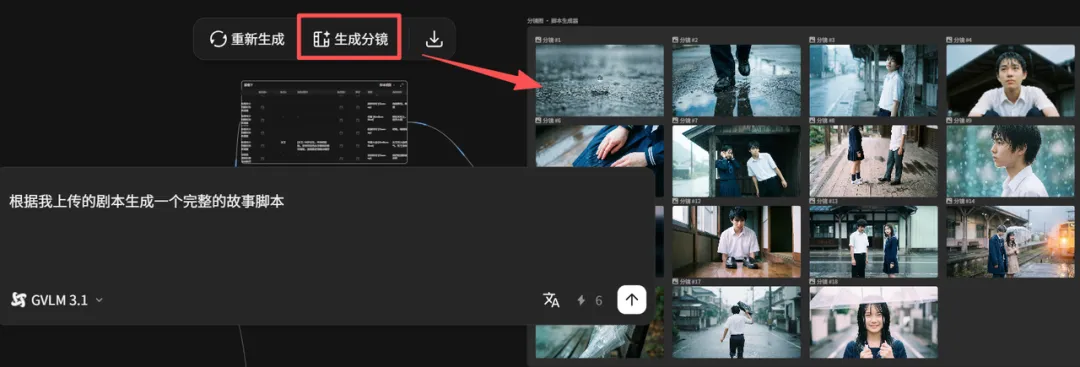Select storyboard 分镜 #18 girl under umbrella thumbnail
The width and height of the screenshot is (1080, 367).
tap(873, 322)
